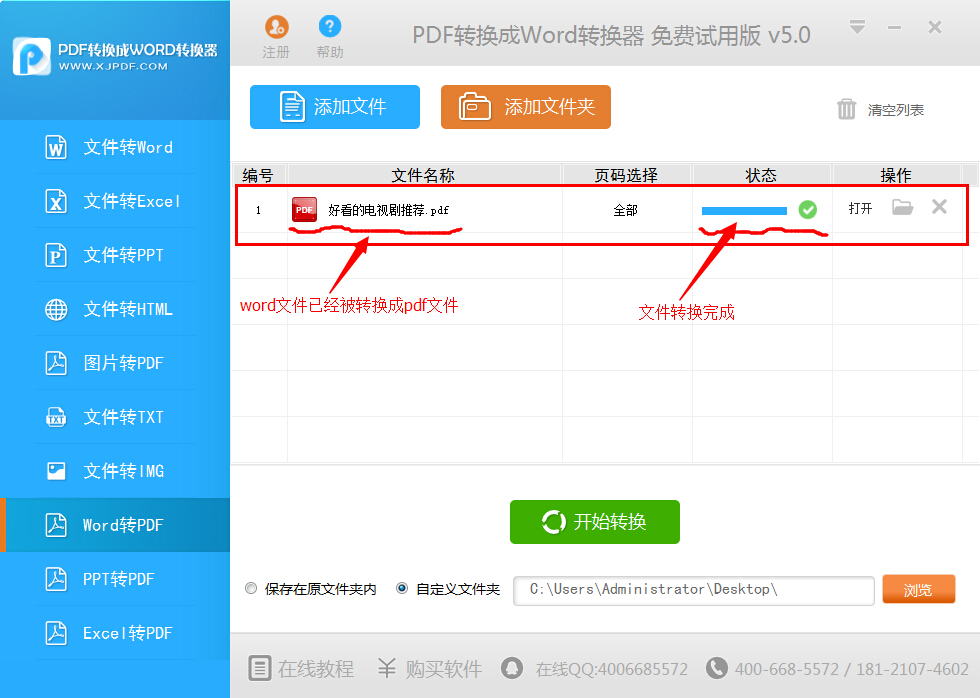Click the 添加文件 button
This screenshot has width=980, height=698.
335,107
